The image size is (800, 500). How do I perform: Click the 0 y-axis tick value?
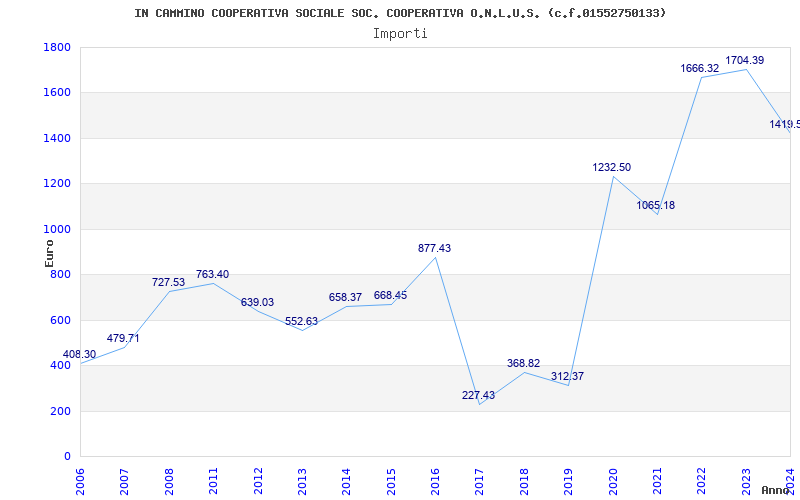pyautogui.click(x=67, y=457)
